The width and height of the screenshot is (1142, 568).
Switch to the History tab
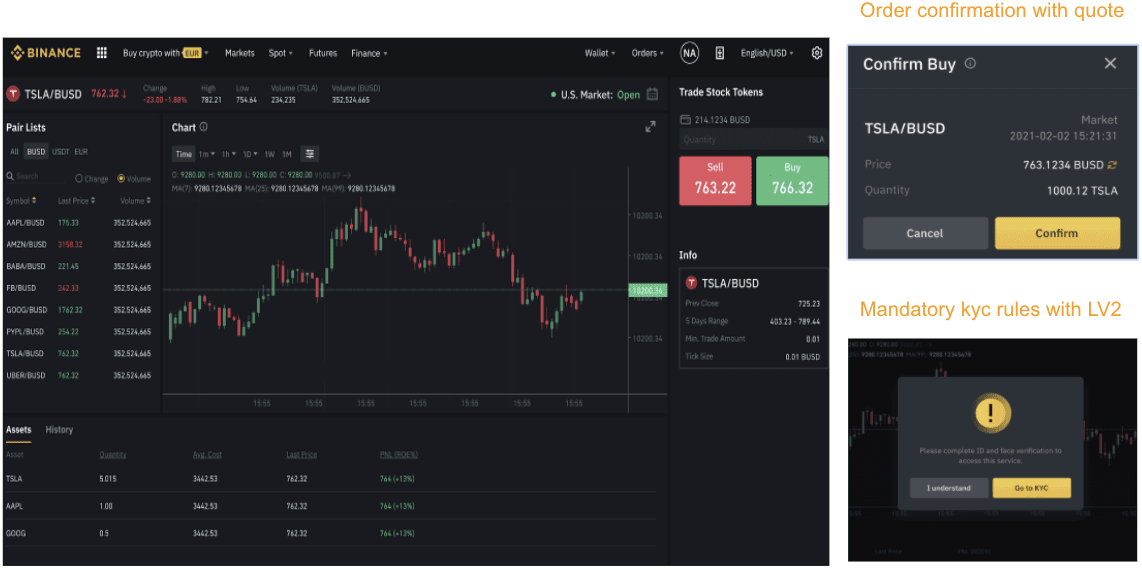[59, 430]
